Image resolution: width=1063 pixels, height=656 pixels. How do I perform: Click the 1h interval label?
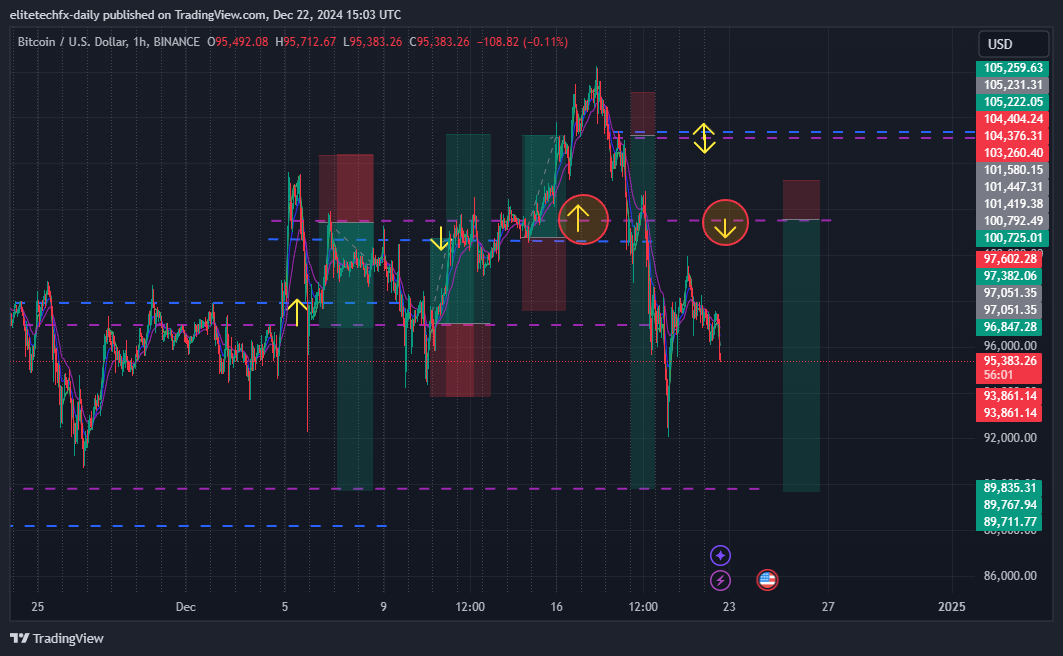tap(140, 42)
